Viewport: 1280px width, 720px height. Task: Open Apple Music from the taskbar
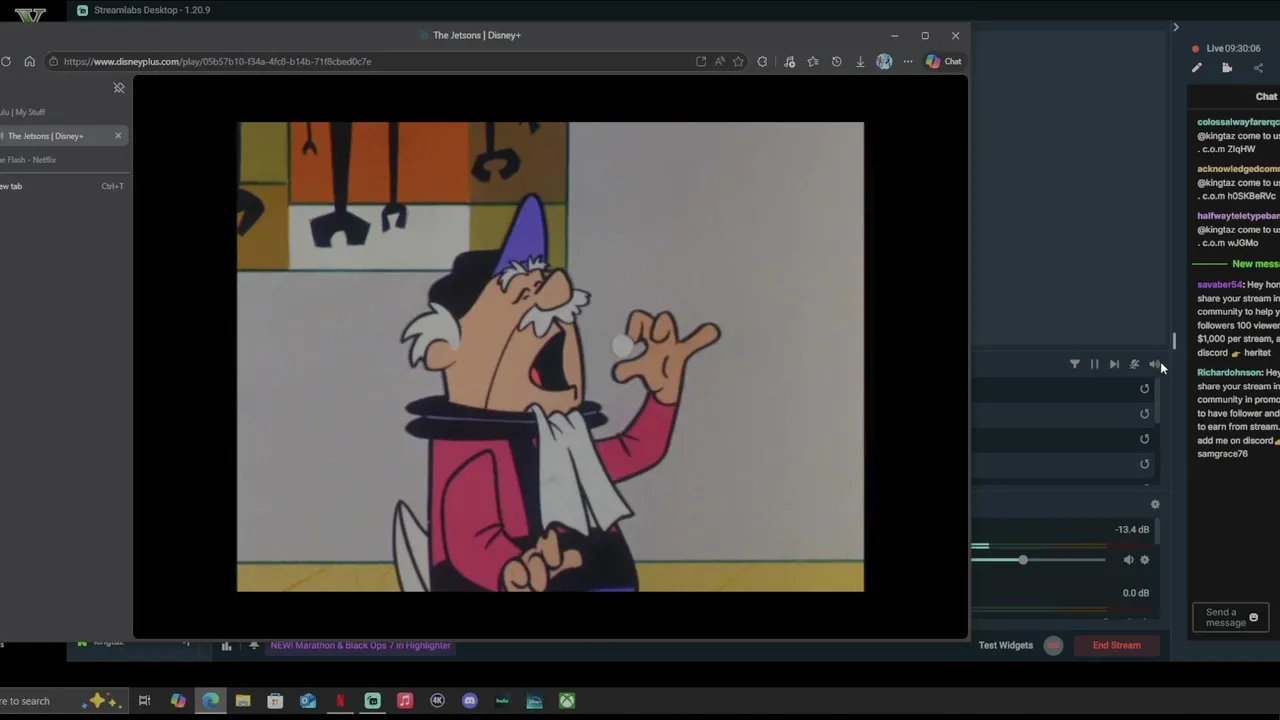[405, 701]
